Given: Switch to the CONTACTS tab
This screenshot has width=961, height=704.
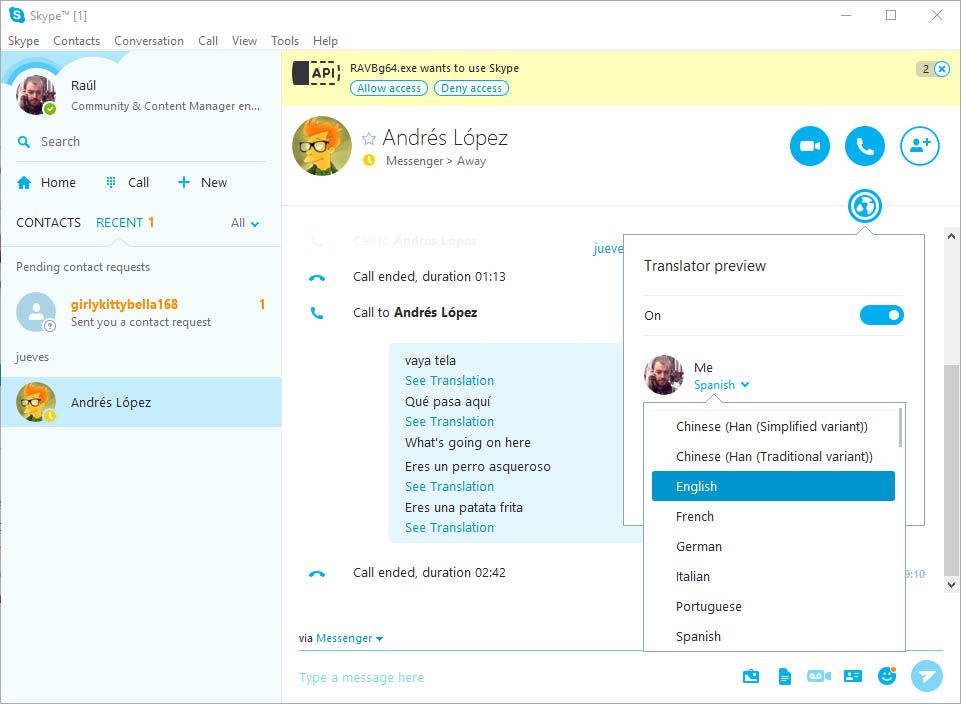Looking at the screenshot, I should click(48, 222).
